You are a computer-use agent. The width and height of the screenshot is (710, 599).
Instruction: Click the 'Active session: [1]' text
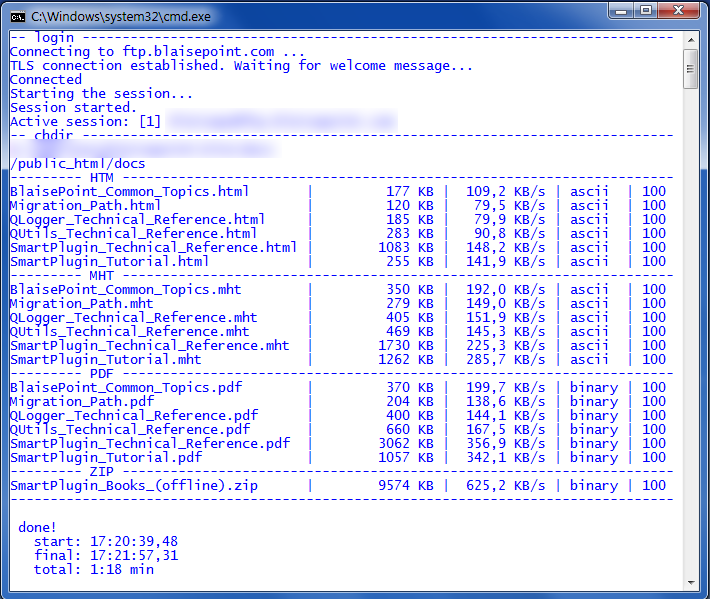point(85,121)
